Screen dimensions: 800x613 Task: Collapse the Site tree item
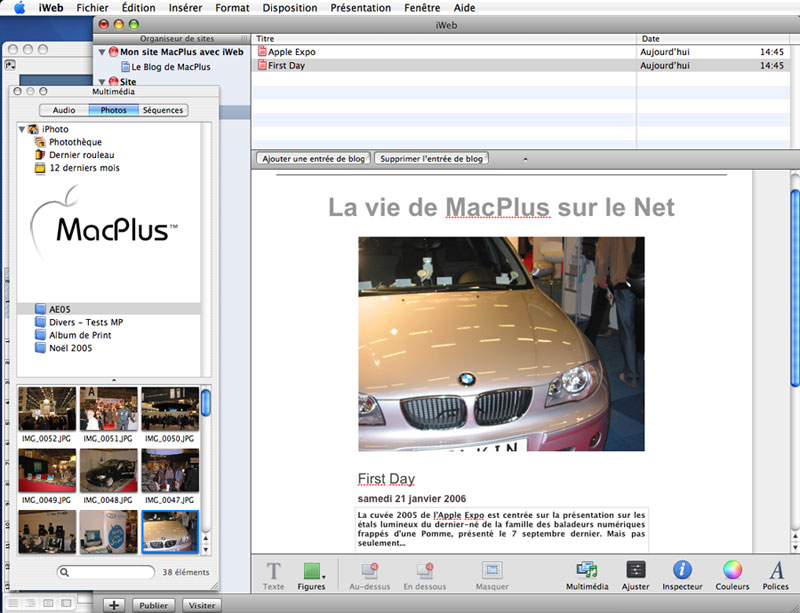102,82
